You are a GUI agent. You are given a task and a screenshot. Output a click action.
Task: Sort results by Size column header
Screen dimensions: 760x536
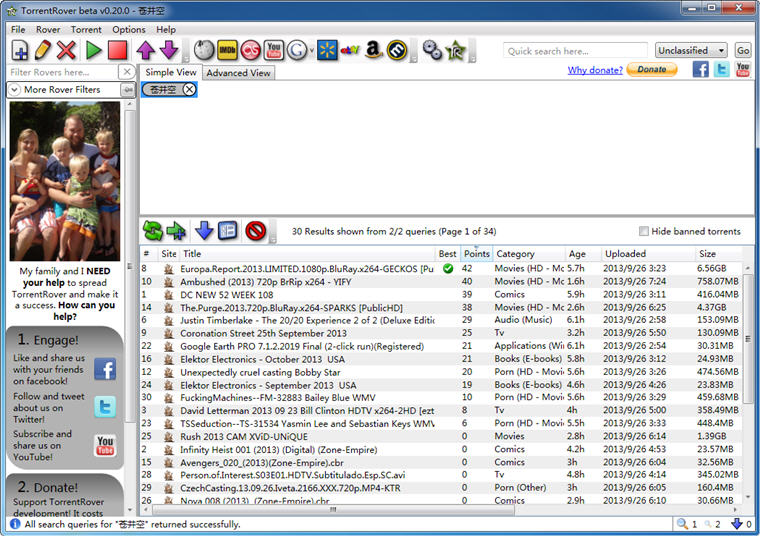tap(718, 253)
